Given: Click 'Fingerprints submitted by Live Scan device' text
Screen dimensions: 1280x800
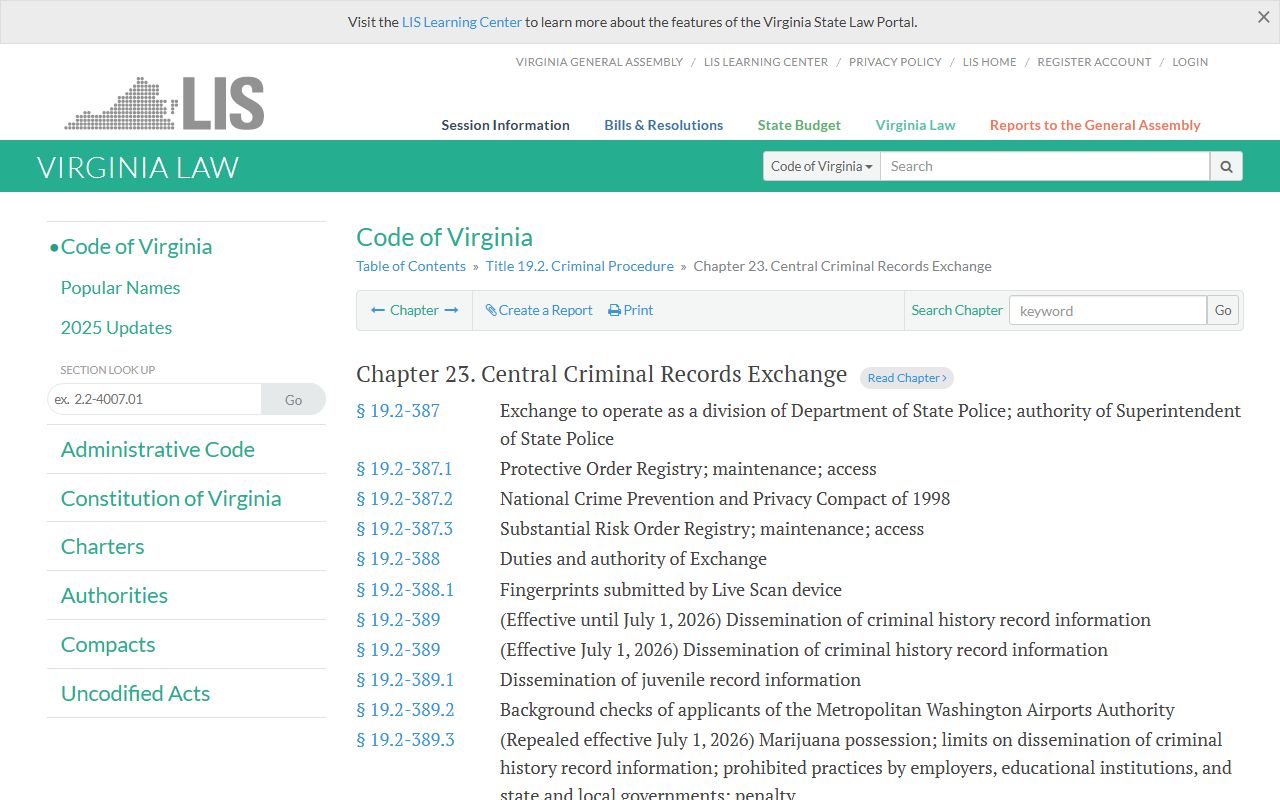Looking at the screenshot, I should pyautogui.click(x=671, y=589).
